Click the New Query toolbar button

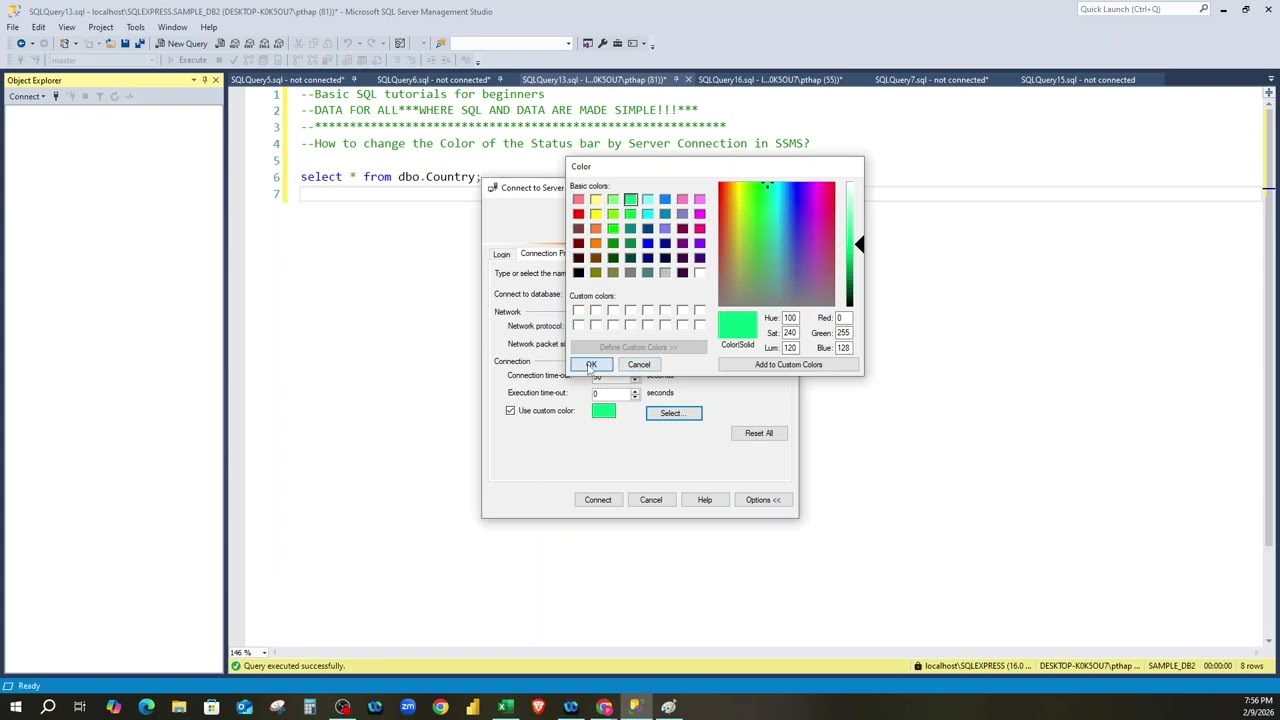[182, 44]
